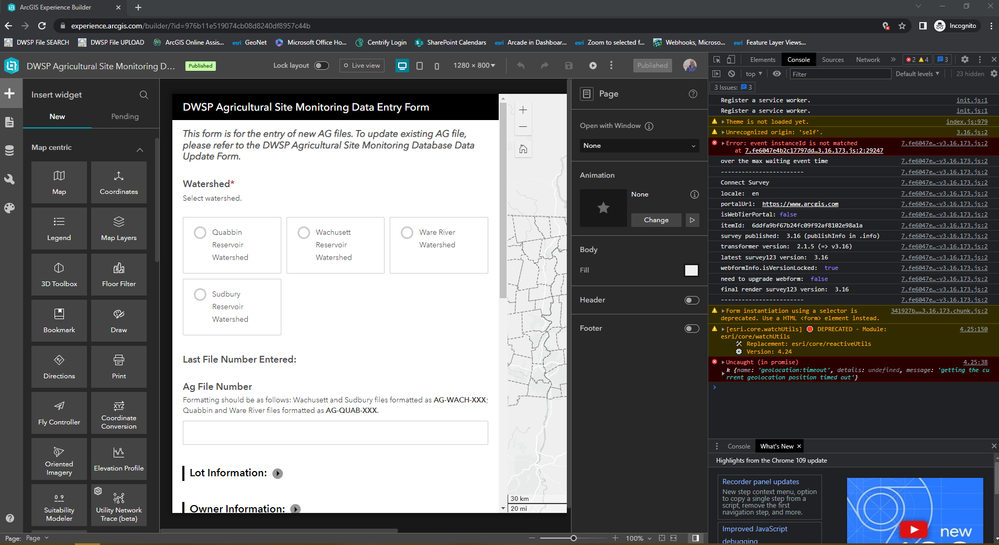Select the 3D Toolbox widget
Image resolution: width=999 pixels, height=545 pixels.
click(59, 275)
